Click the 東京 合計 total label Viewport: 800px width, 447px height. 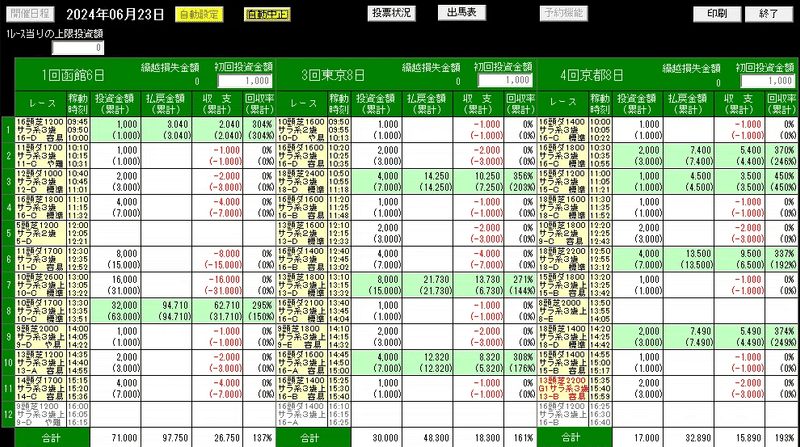(x=313, y=438)
